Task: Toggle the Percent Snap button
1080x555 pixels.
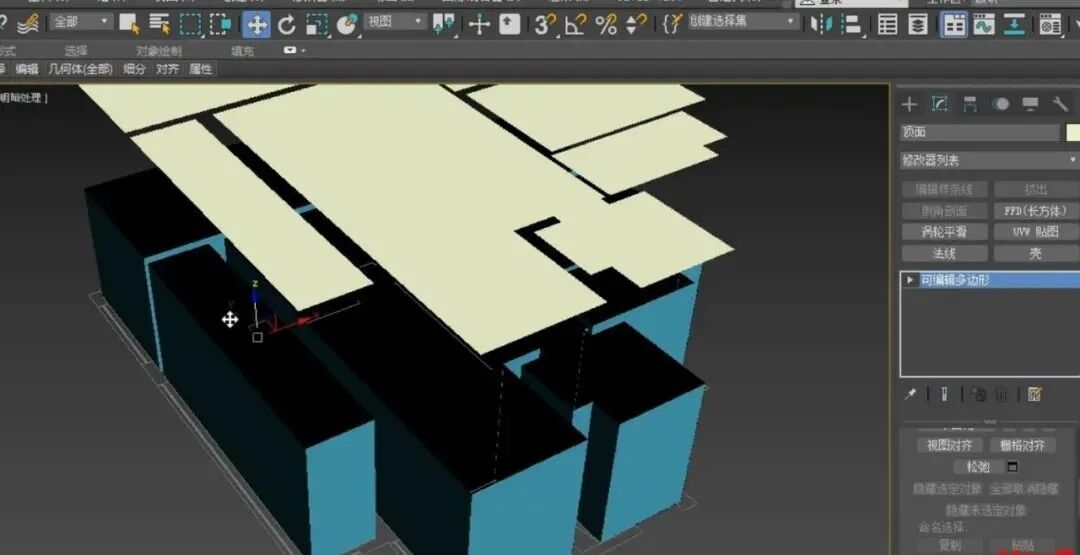Action: (605, 25)
